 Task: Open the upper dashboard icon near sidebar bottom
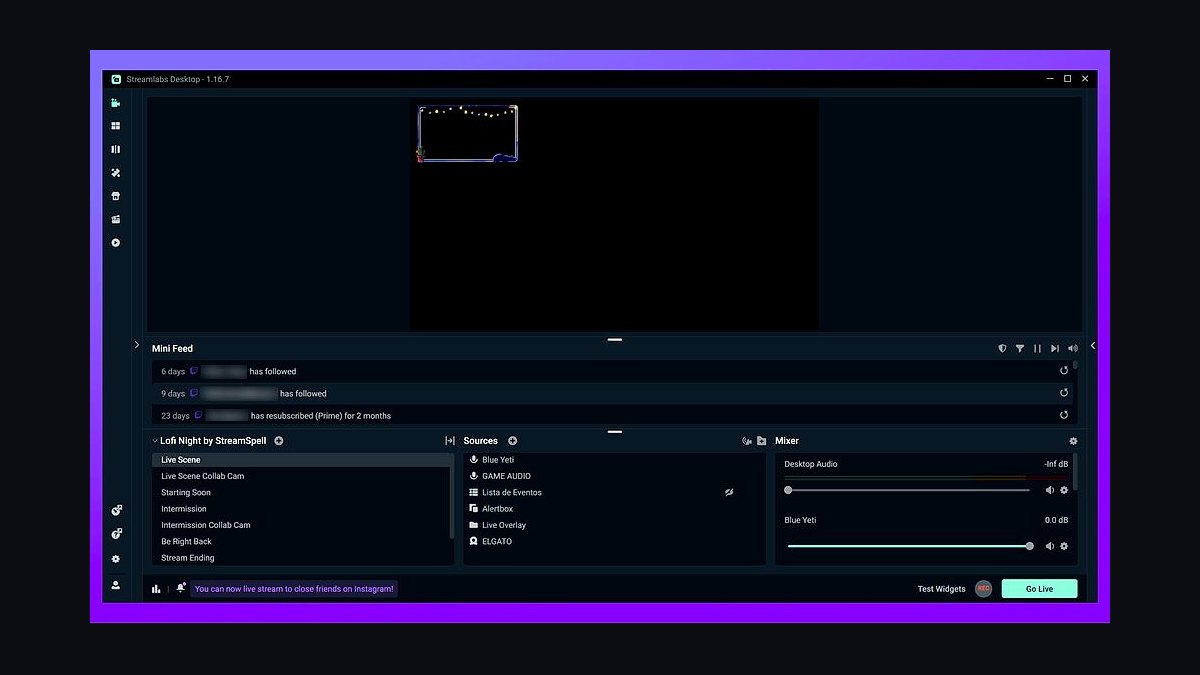pos(116,511)
